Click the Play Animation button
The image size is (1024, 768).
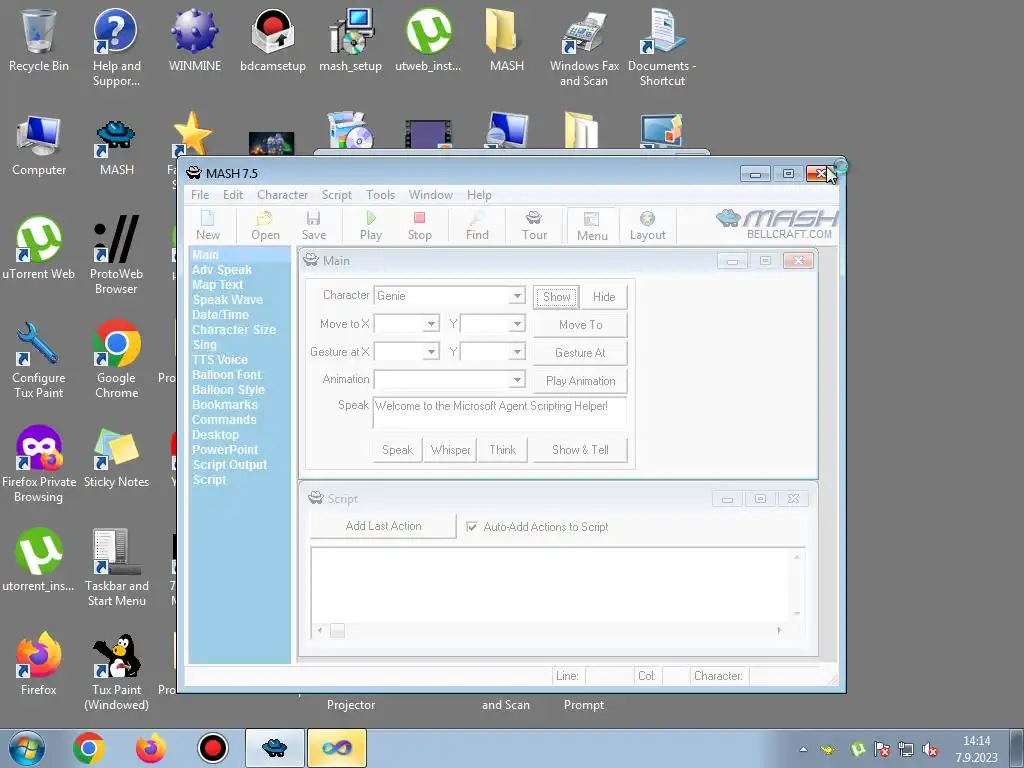pos(580,381)
